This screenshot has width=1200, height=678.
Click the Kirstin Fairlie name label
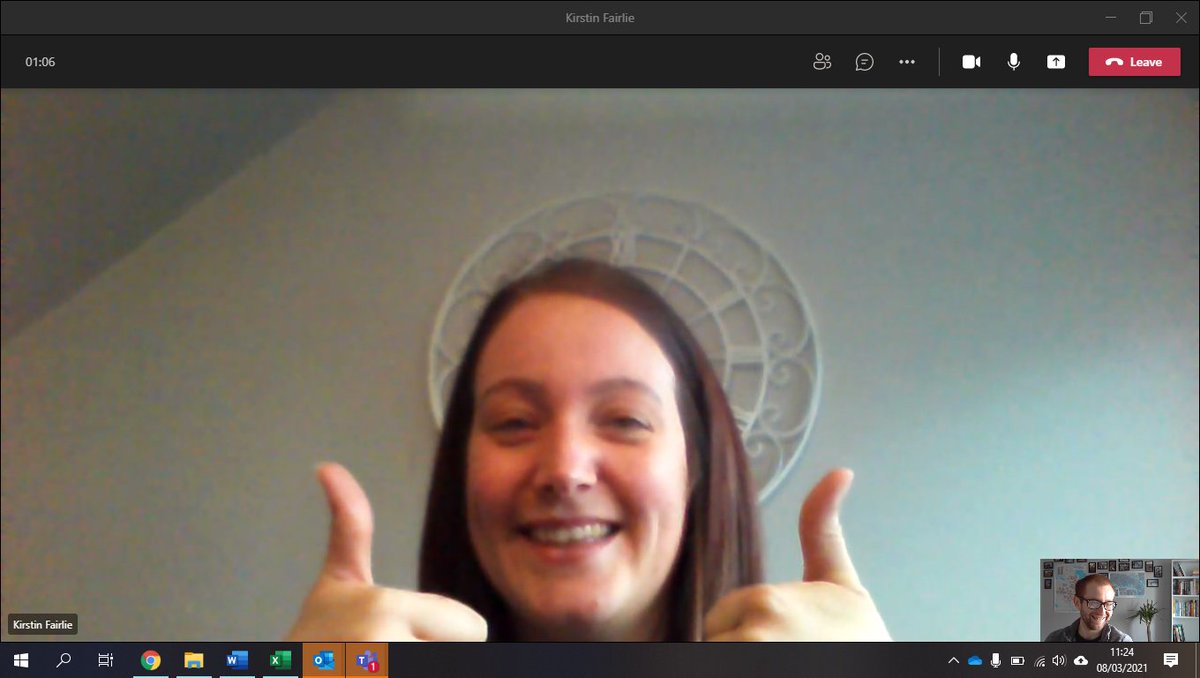(x=43, y=624)
